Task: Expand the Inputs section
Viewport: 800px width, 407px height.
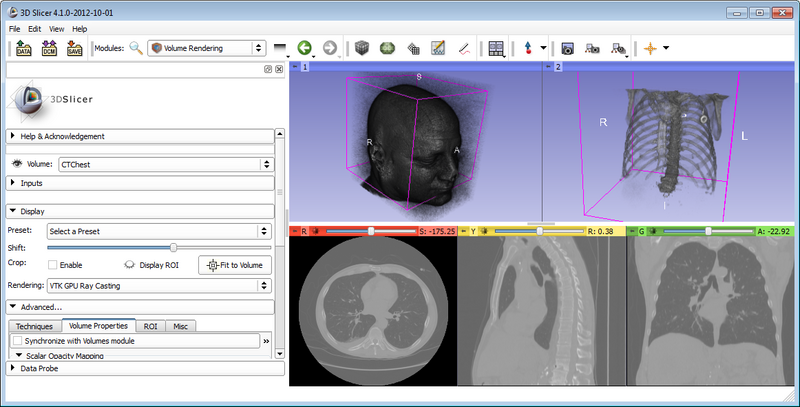Action: coord(140,183)
